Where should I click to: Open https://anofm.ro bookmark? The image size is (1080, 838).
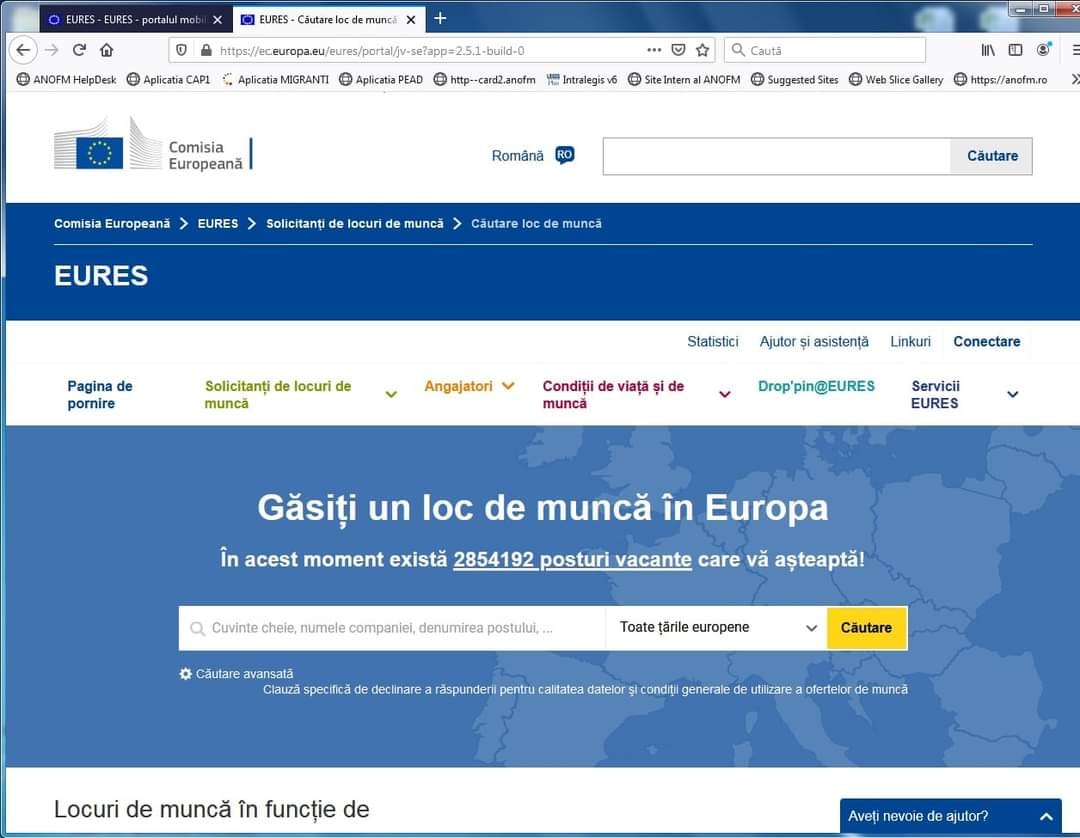1000,79
